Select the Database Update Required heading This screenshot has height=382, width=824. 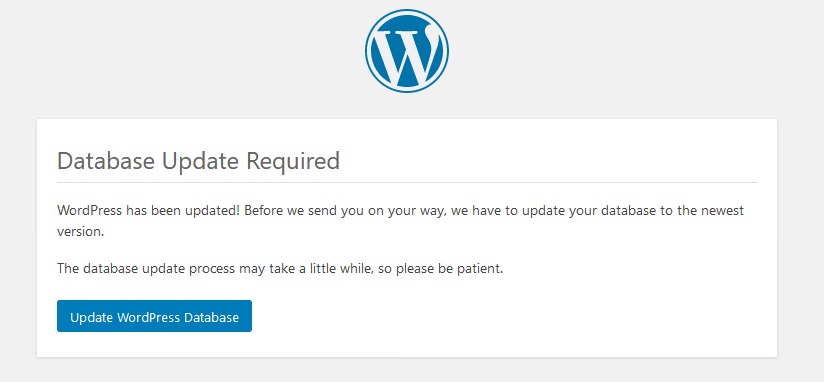198,161
